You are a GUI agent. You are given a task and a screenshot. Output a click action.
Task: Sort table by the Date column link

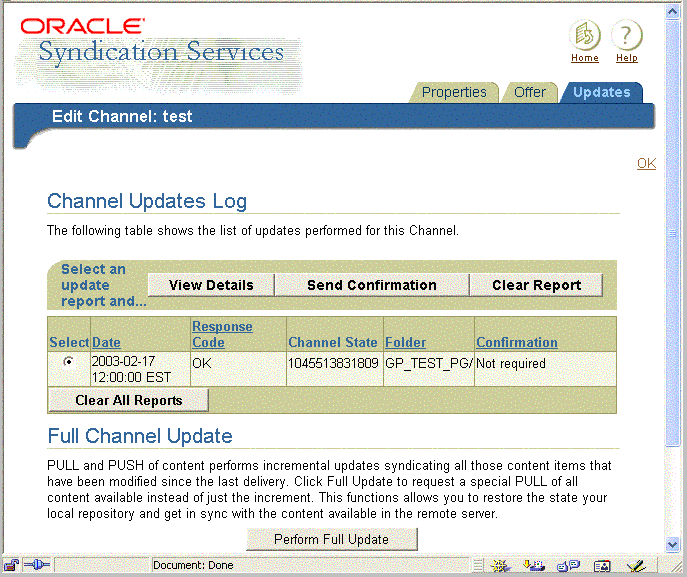(106, 343)
